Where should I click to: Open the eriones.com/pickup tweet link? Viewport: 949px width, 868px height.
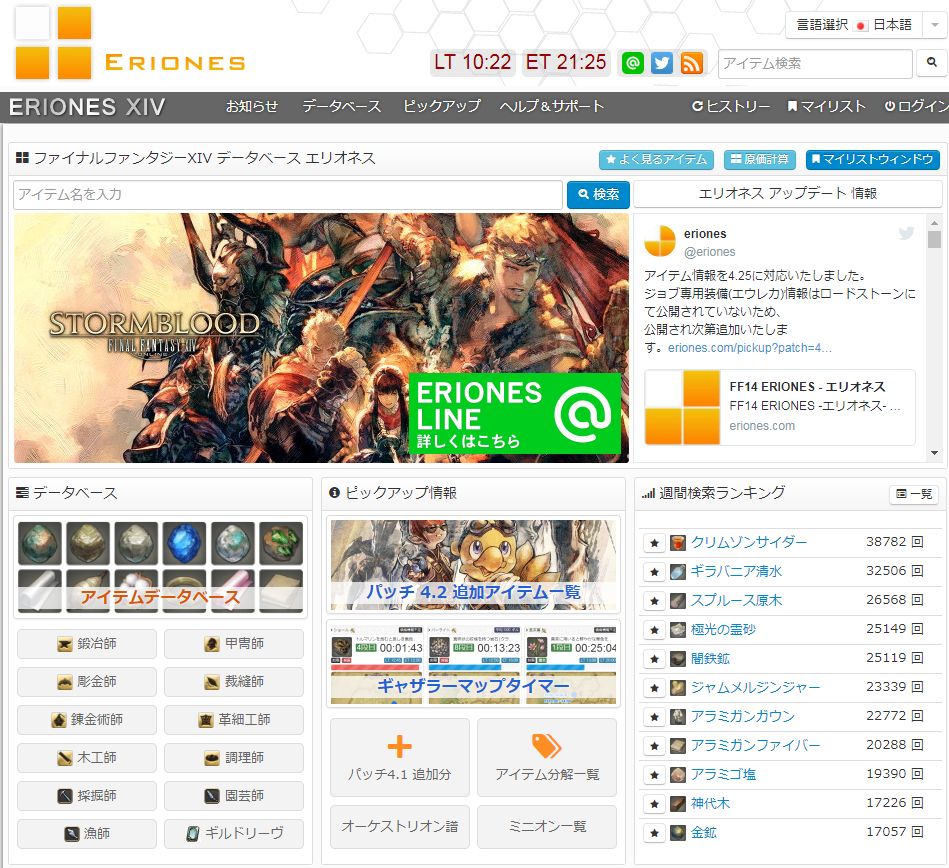point(750,348)
